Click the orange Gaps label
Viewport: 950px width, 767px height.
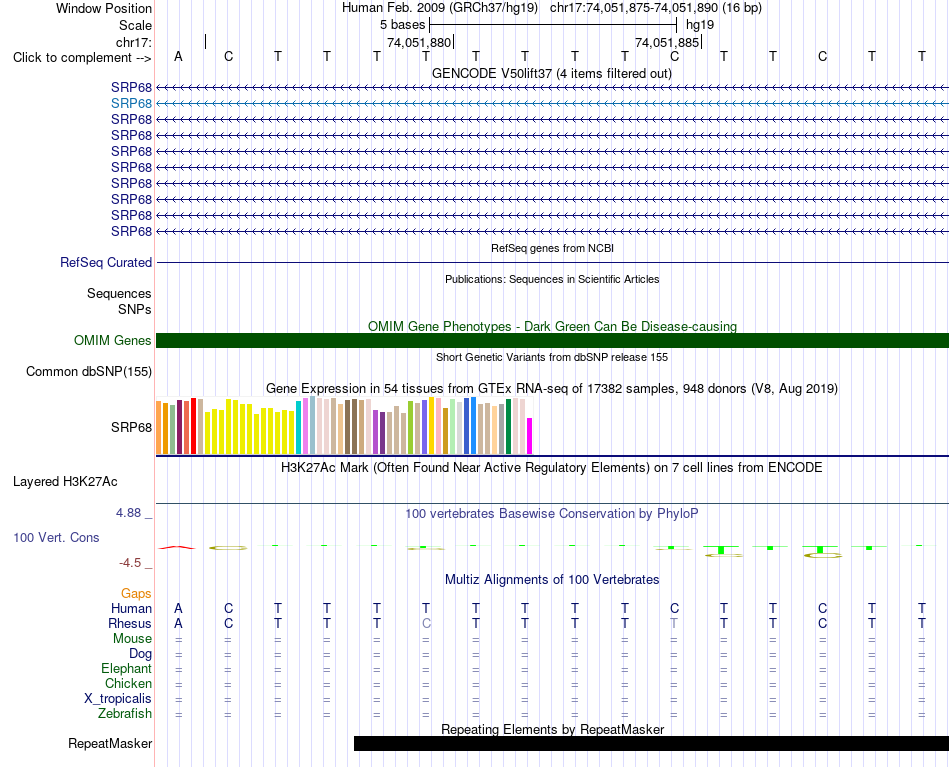[x=136, y=594]
